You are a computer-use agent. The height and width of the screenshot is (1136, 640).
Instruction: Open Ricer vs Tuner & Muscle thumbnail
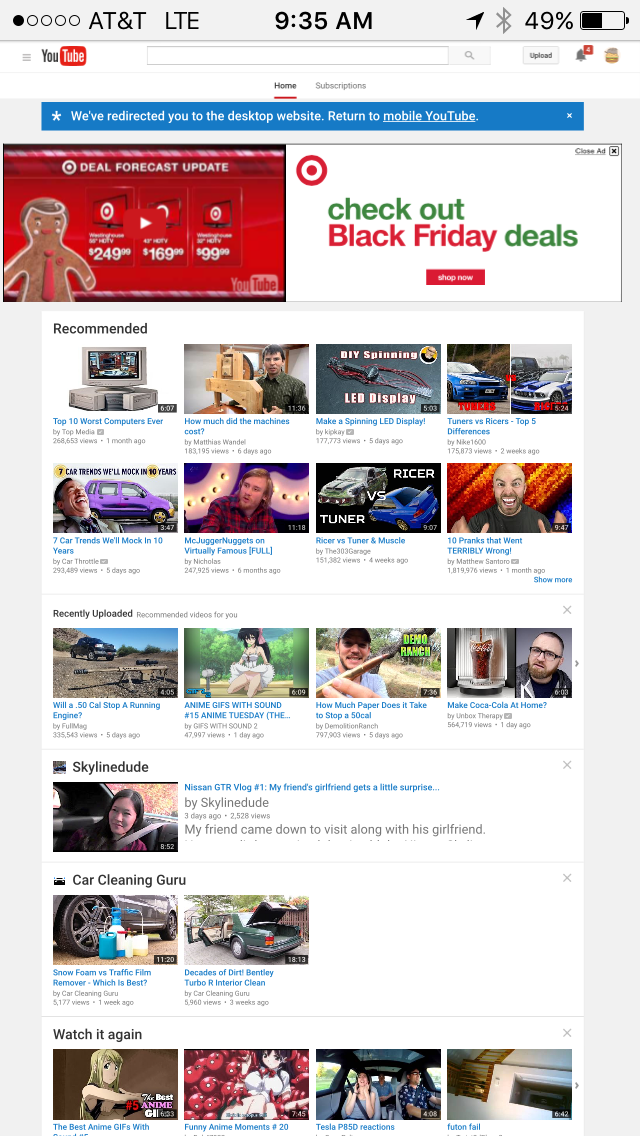tap(378, 498)
